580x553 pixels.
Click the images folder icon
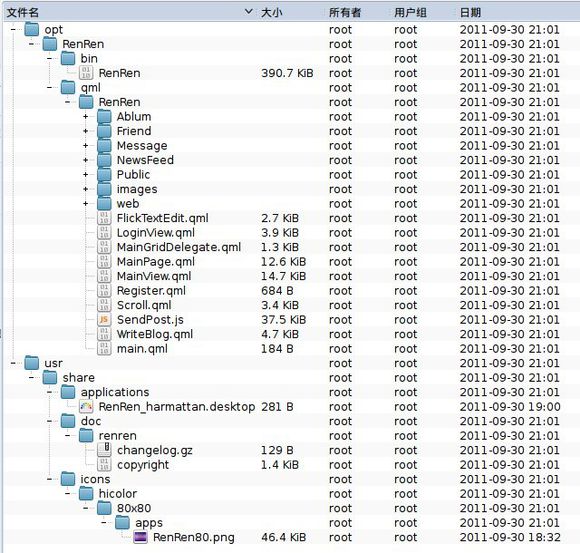(x=104, y=189)
